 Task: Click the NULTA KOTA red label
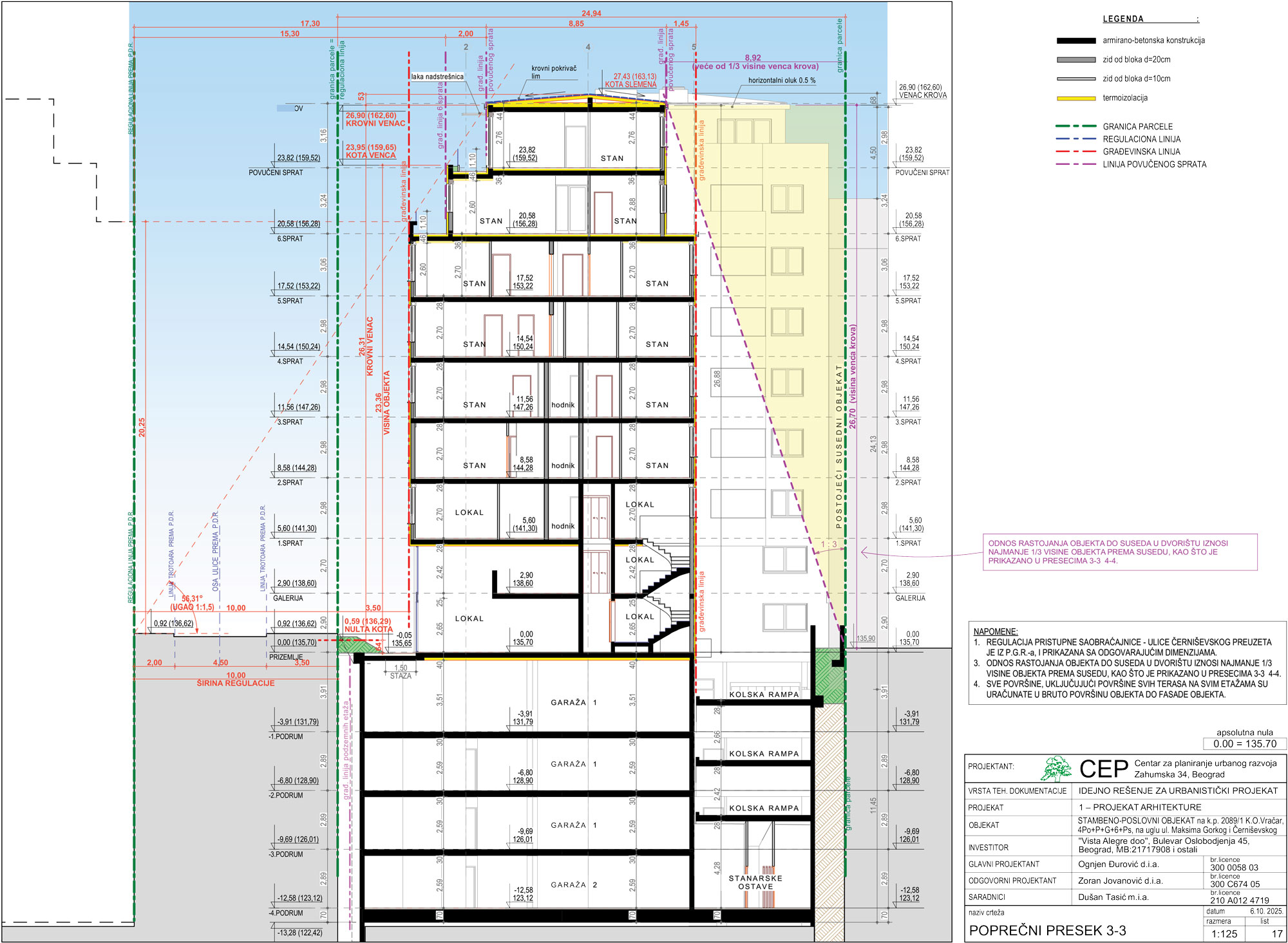[x=368, y=630]
